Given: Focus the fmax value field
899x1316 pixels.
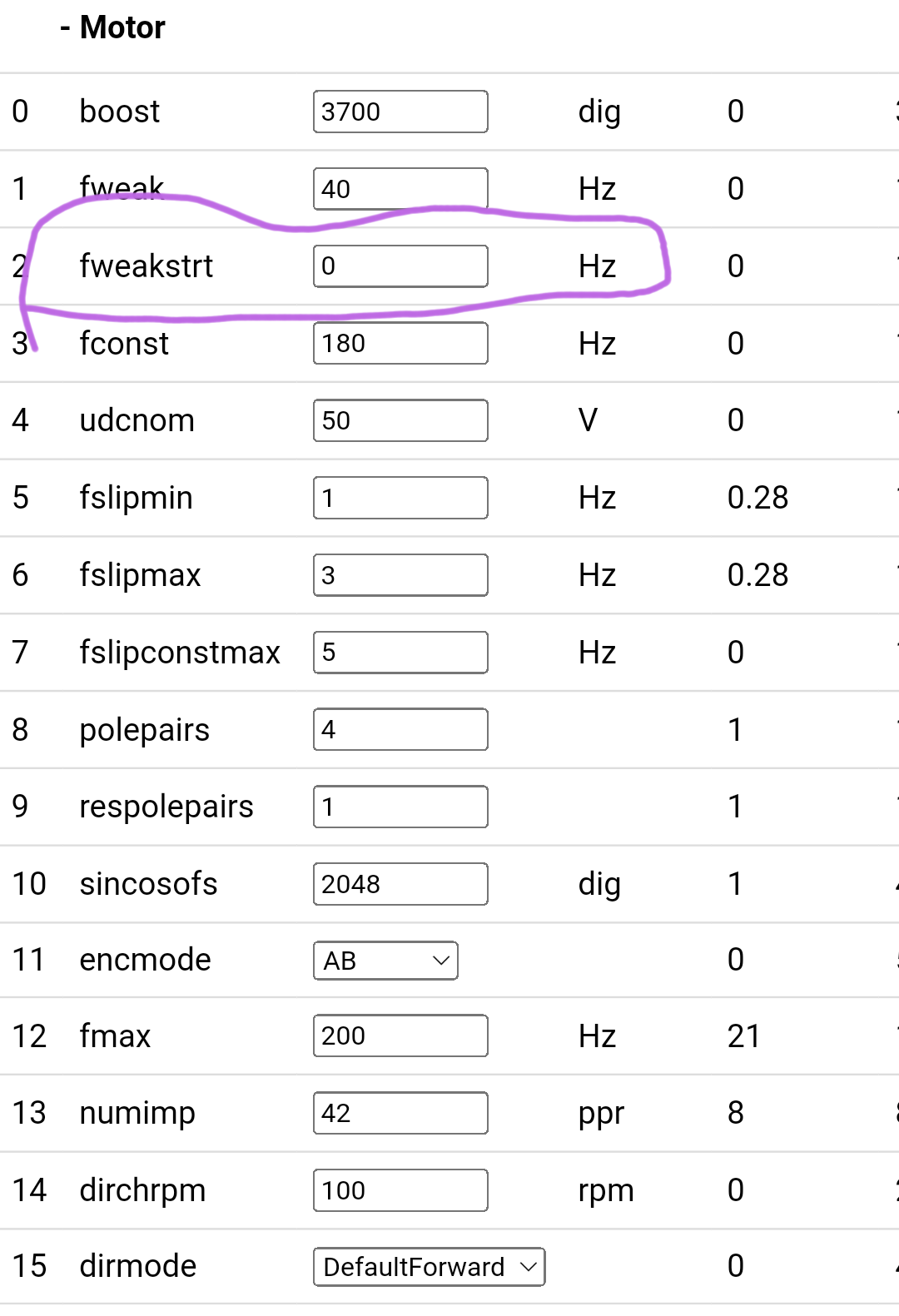Looking at the screenshot, I should 400,1035.
